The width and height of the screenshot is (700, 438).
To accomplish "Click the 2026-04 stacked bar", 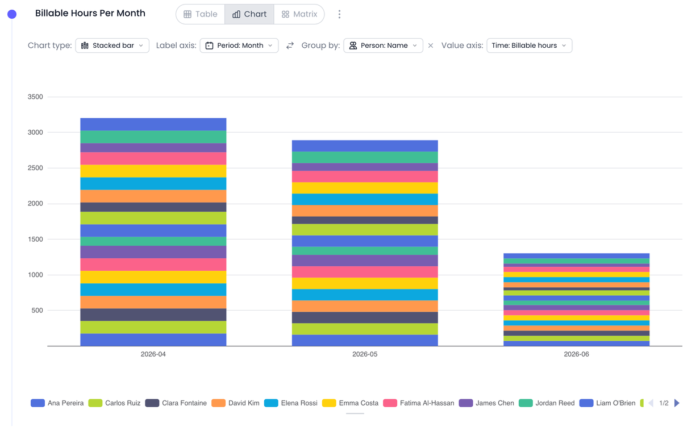I will [x=153, y=232].
